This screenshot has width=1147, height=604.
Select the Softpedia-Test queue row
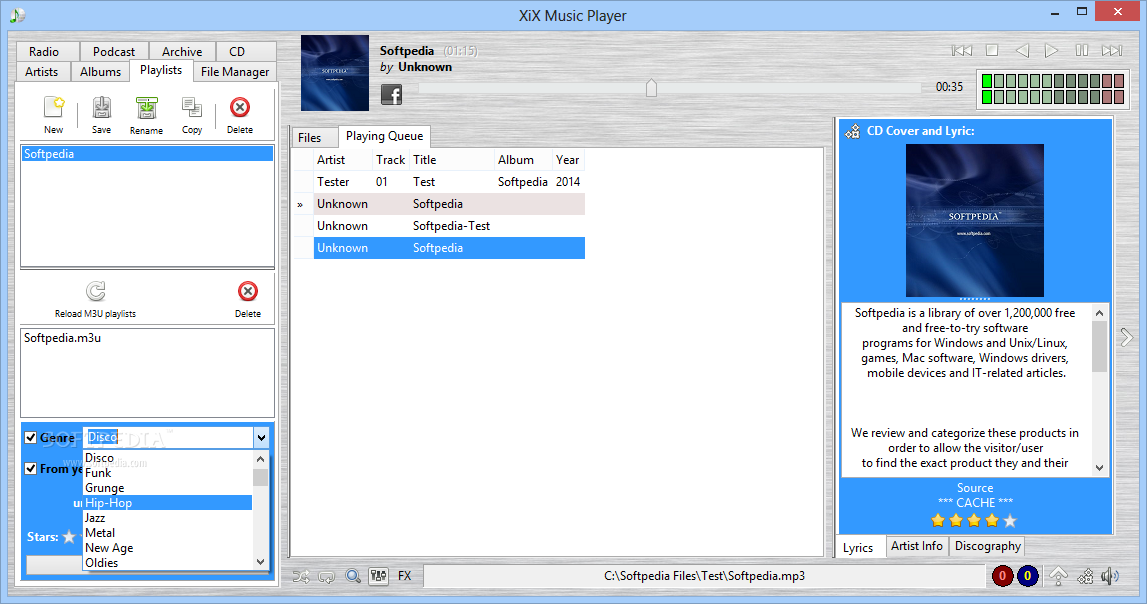449,226
